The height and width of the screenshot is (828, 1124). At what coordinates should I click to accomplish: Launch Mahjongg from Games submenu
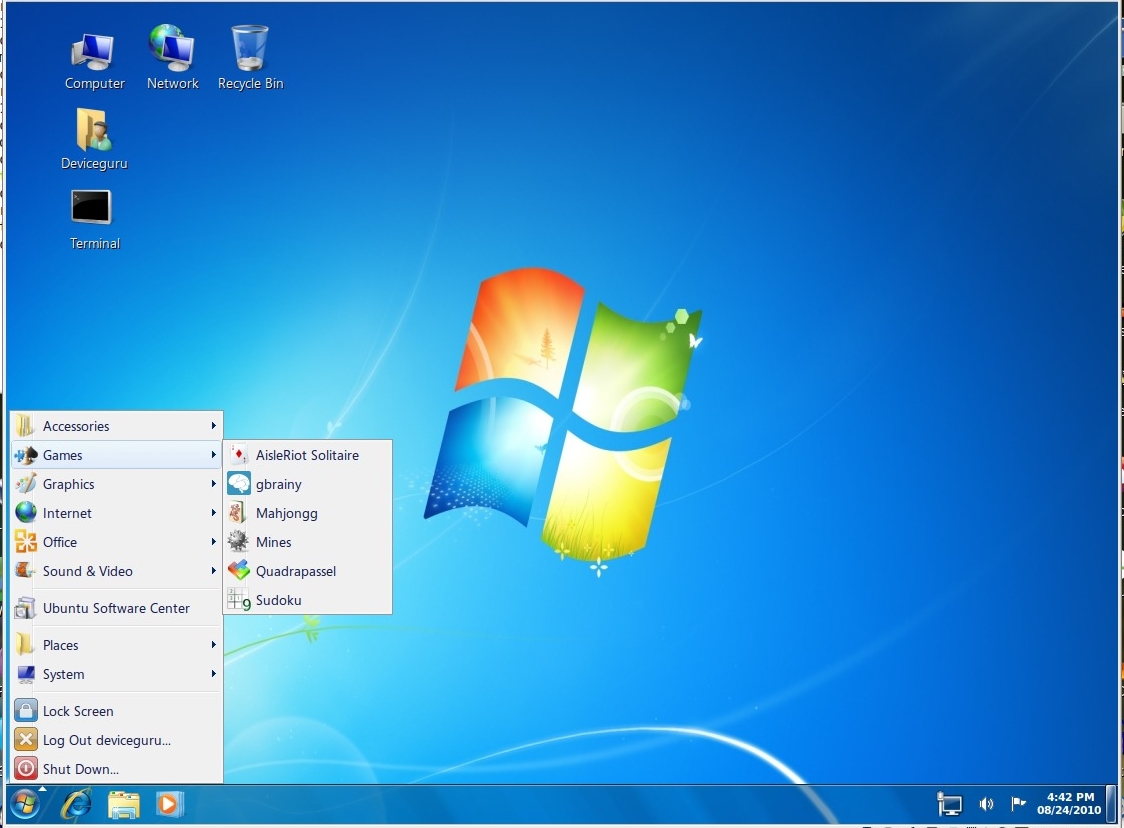(x=308, y=513)
